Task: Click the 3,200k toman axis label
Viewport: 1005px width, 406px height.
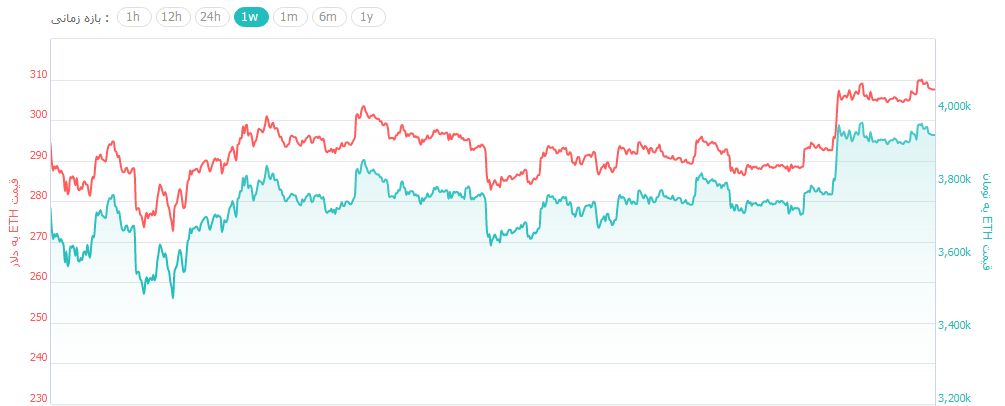Action: coord(959,398)
